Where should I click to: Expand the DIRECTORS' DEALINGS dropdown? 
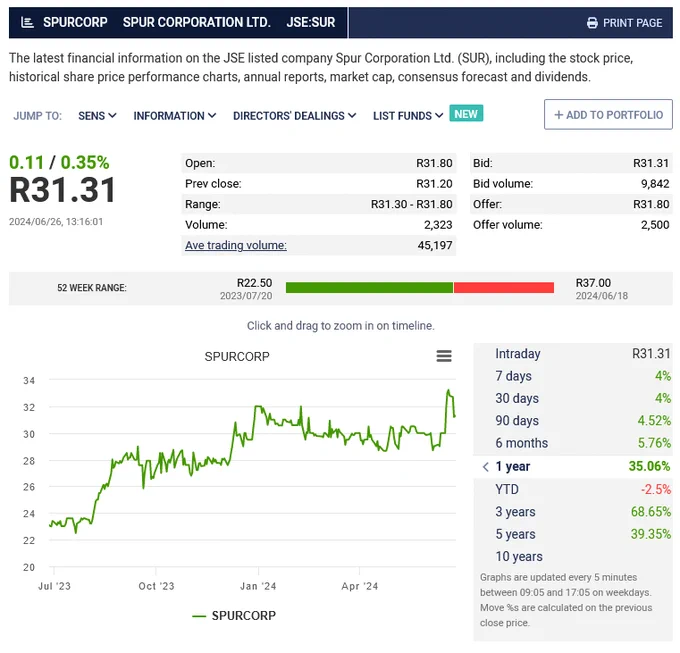click(294, 116)
